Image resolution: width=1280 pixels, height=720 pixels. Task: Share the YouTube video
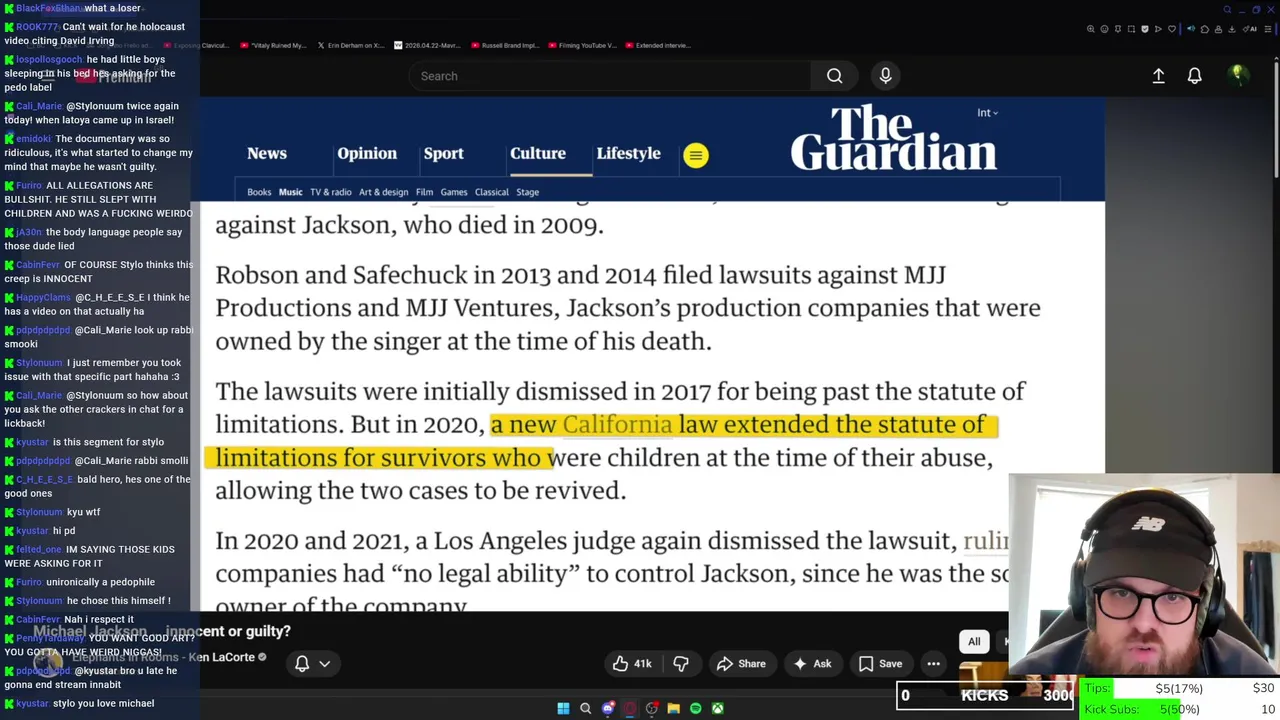741,664
